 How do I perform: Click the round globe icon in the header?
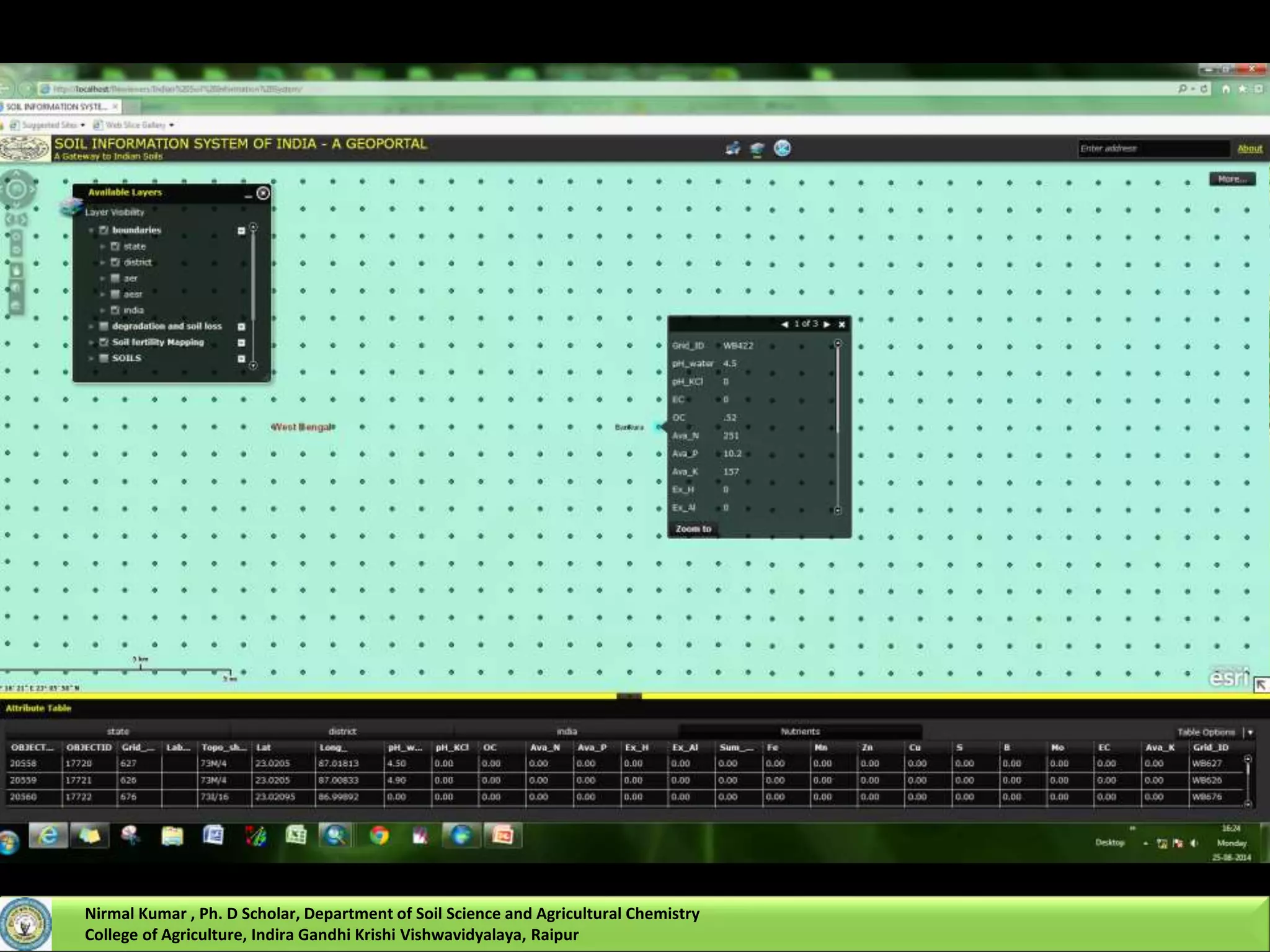(782, 148)
